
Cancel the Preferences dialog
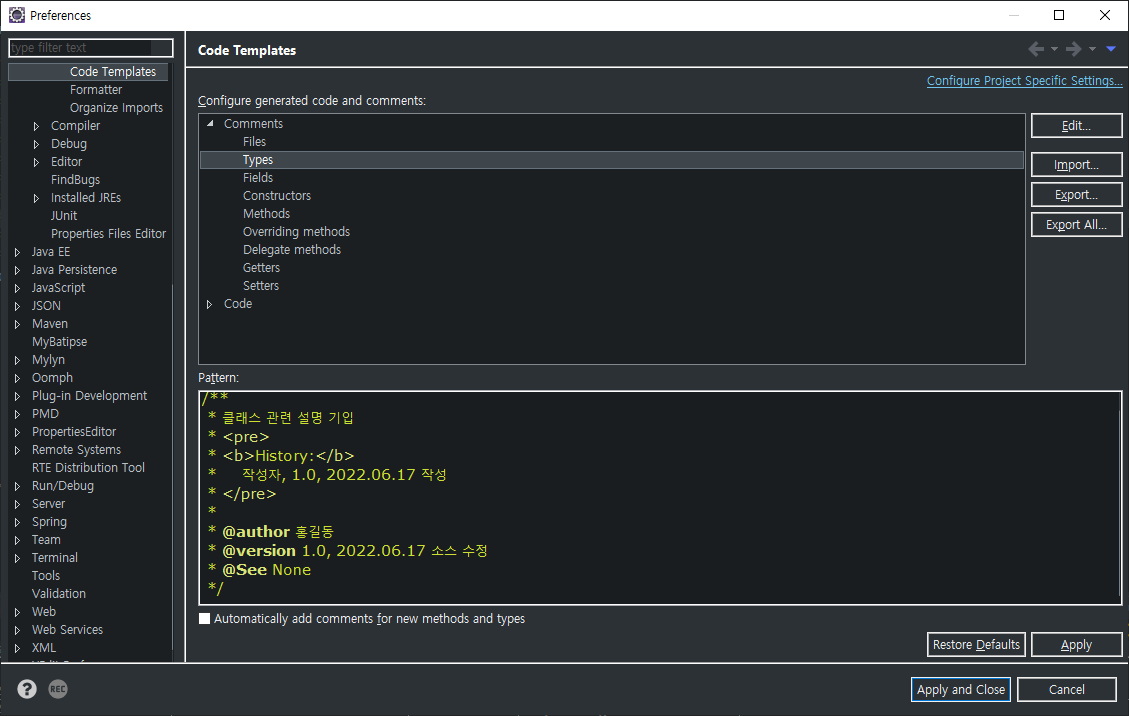pyautogui.click(x=1066, y=689)
